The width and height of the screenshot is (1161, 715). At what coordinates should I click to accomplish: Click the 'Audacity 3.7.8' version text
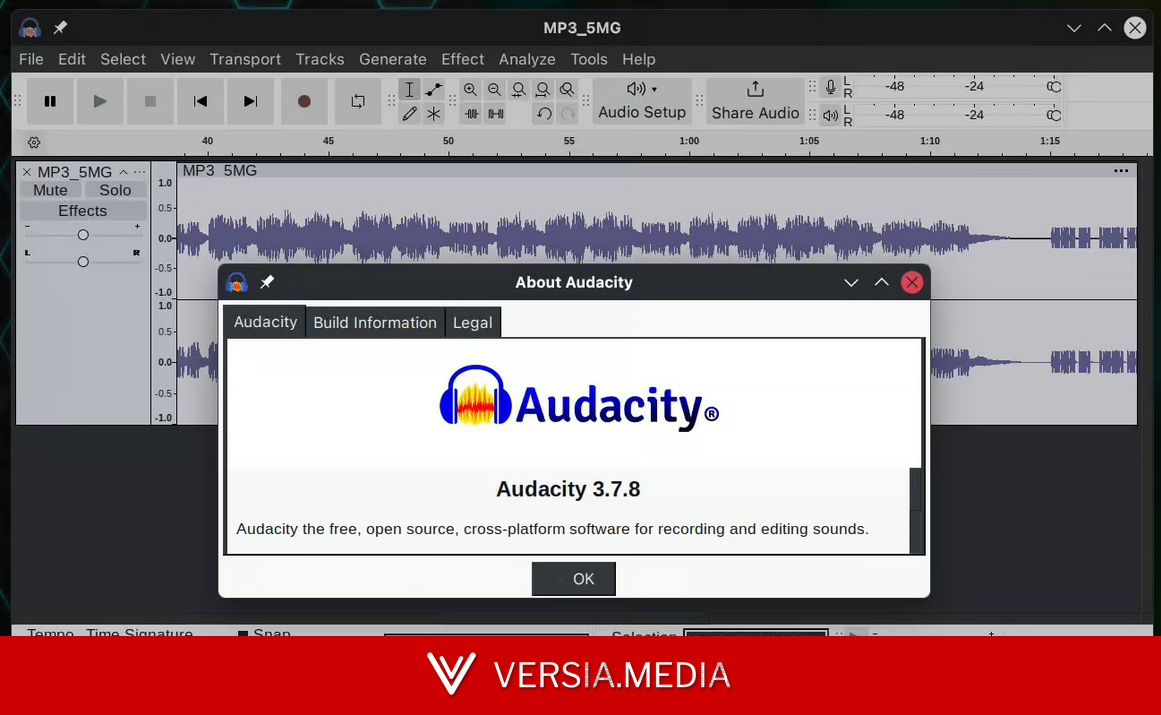(x=568, y=489)
